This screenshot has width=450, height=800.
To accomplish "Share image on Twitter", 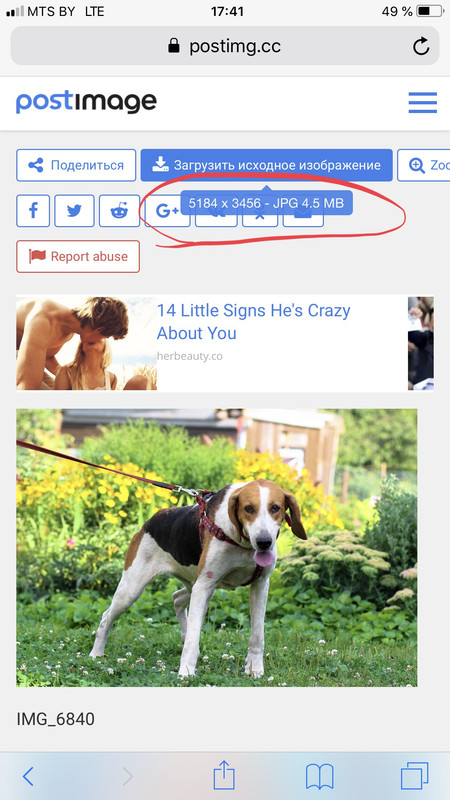I will click(74, 210).
